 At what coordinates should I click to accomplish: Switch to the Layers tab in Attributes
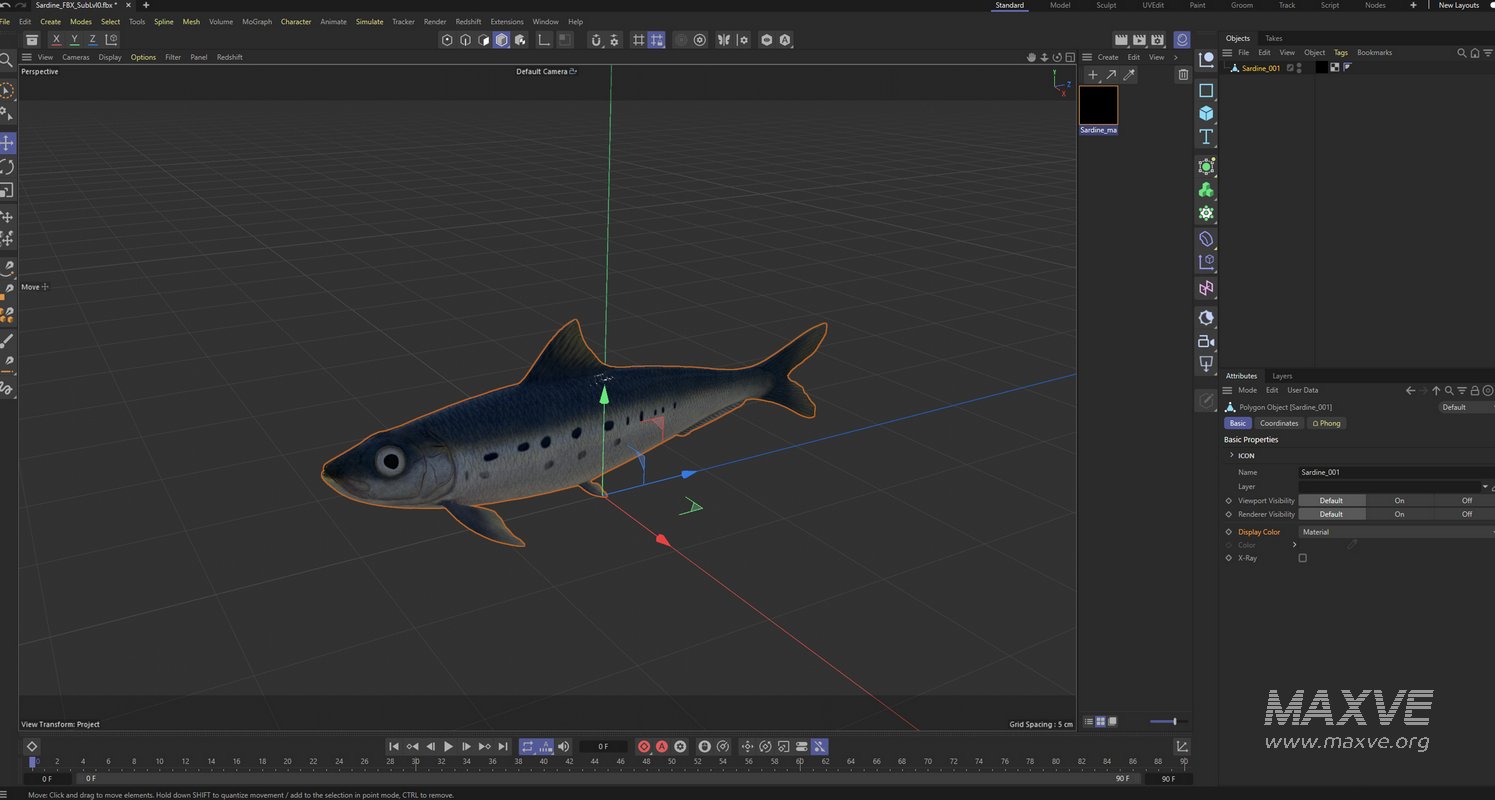(1282, 375)
